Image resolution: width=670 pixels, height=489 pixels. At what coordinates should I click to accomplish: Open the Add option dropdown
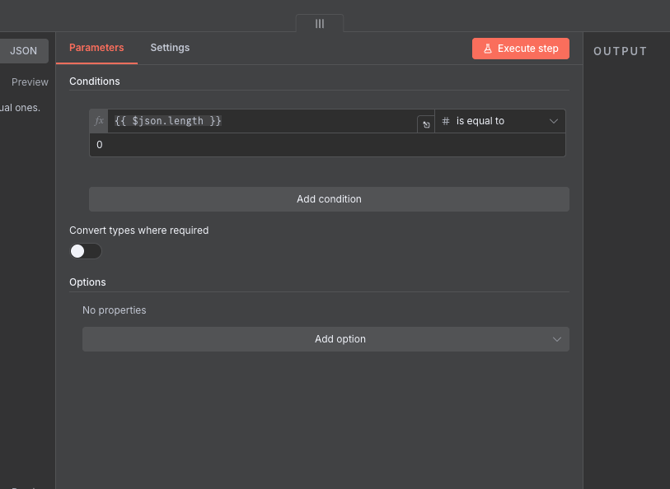pyautogui.click(x=326, y=339)
